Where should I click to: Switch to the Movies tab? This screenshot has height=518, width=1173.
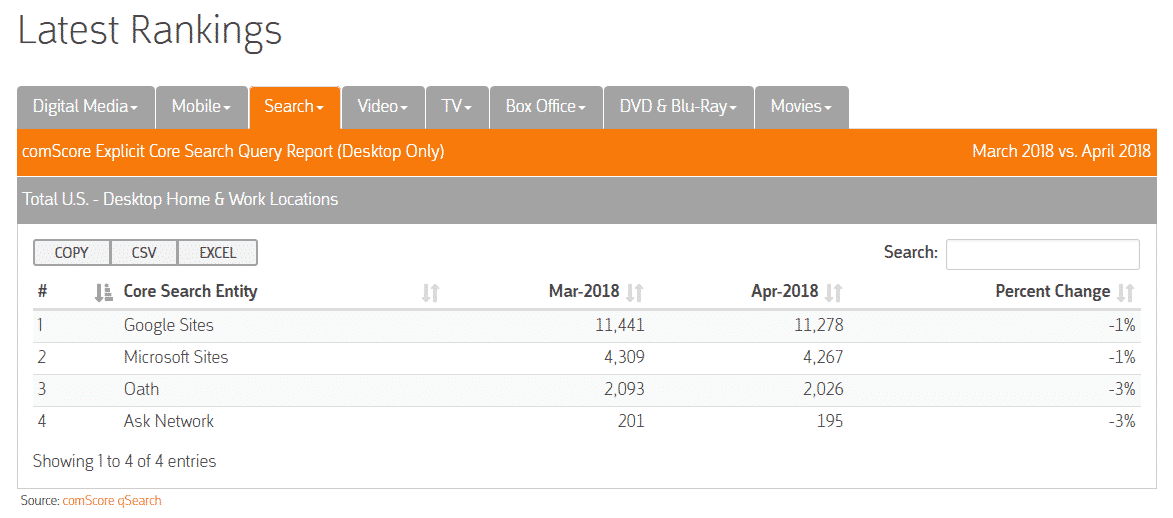point(802,107)
